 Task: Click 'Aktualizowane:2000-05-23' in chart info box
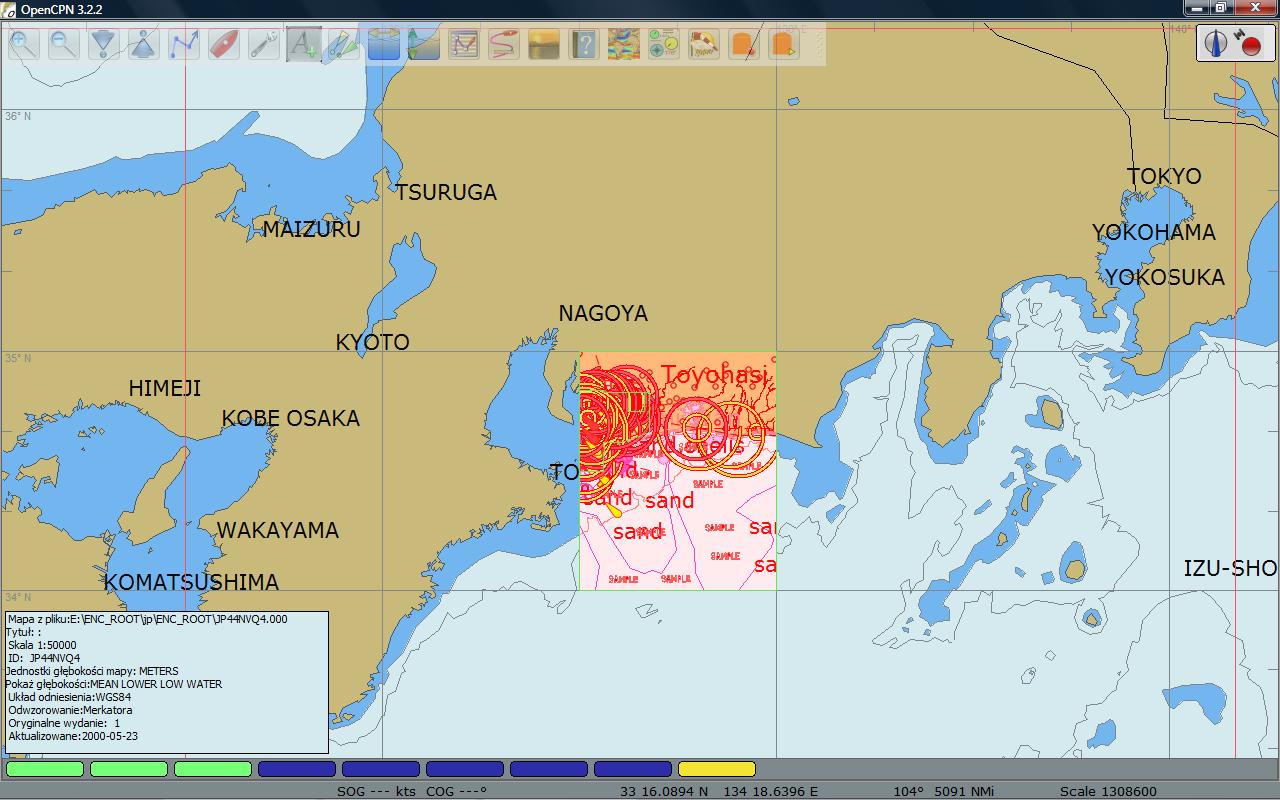tap(73, 737)
